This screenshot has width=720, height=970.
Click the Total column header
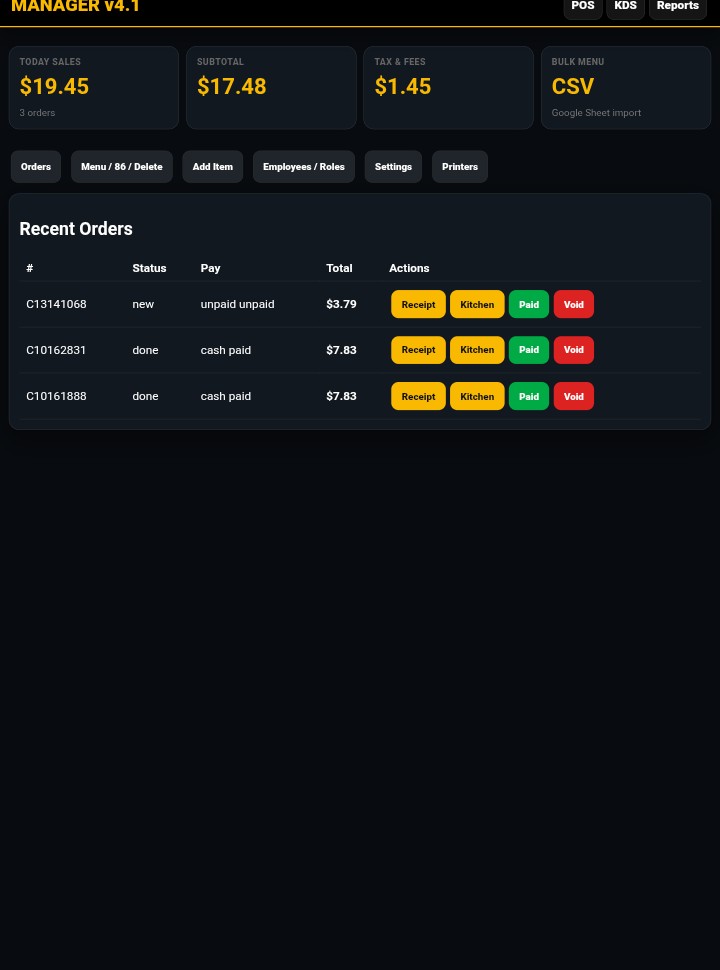(x=339, y=268)
